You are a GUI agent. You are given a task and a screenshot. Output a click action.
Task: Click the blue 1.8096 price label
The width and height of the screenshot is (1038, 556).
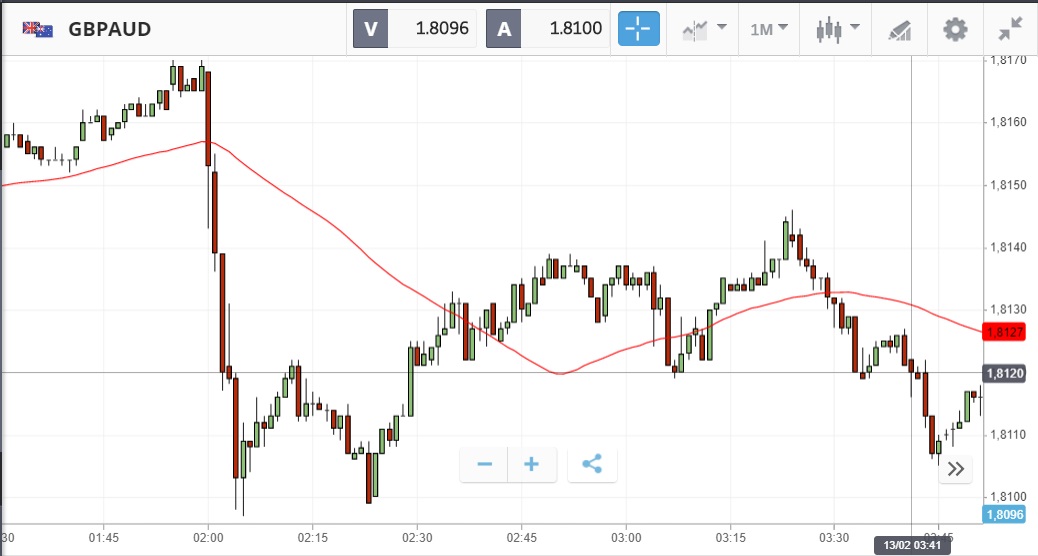[x=1003, y=515]
